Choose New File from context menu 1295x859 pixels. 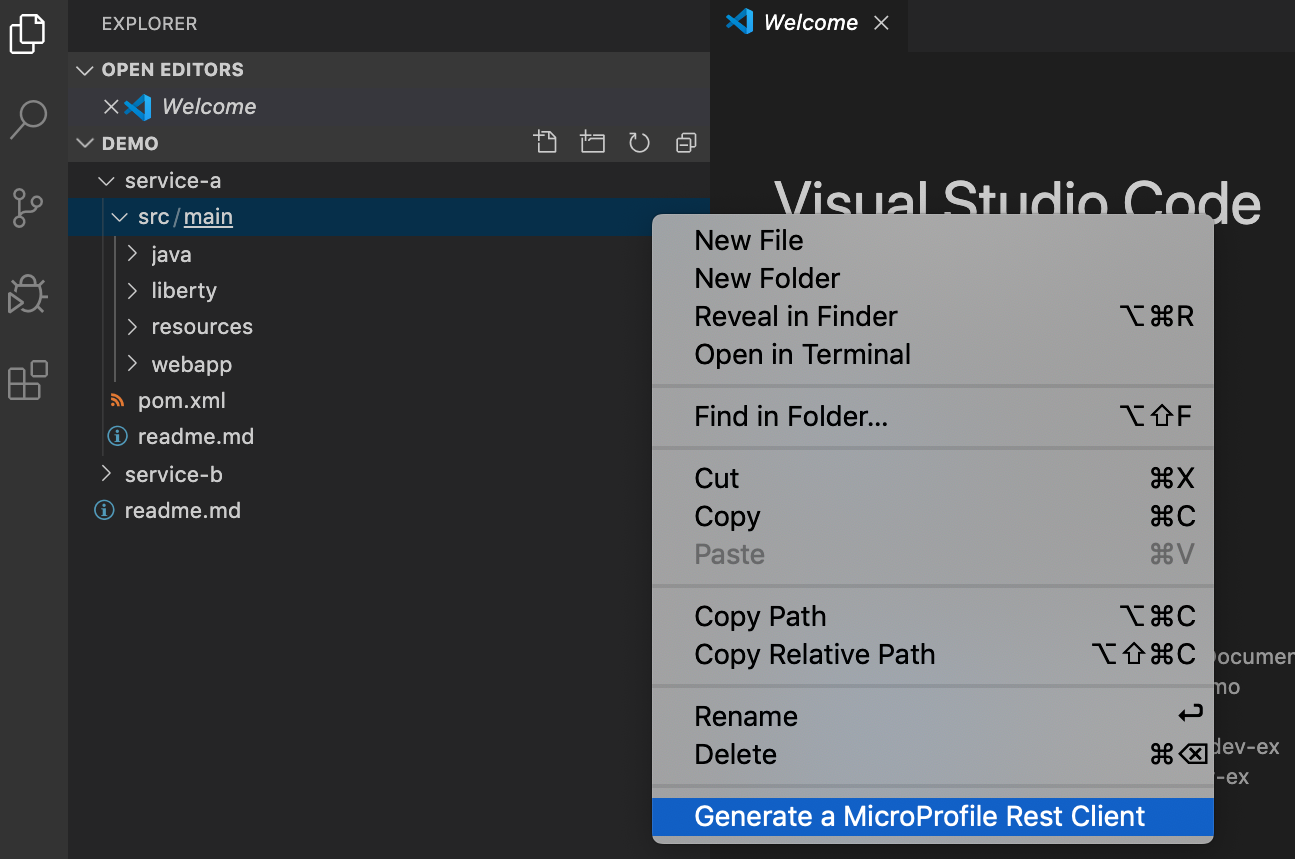[932, 240]
